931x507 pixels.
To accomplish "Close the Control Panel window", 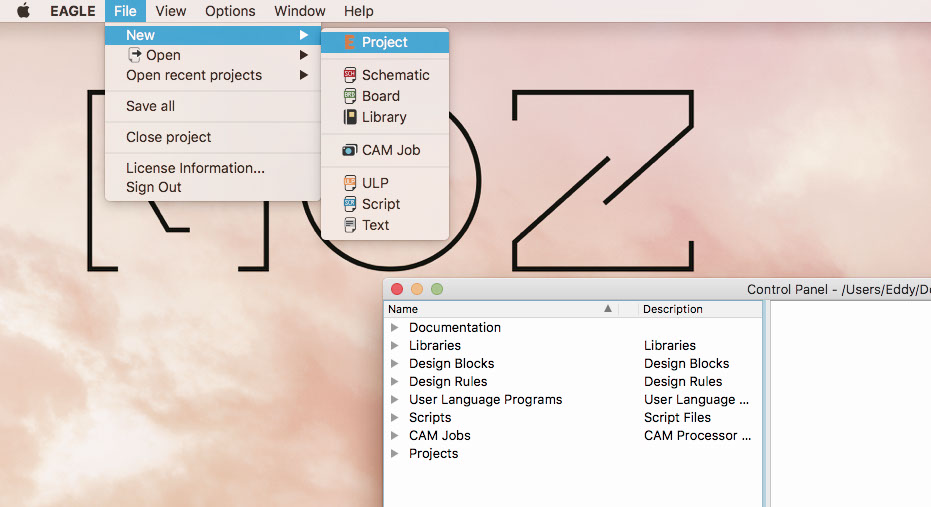I will point(397,289).
